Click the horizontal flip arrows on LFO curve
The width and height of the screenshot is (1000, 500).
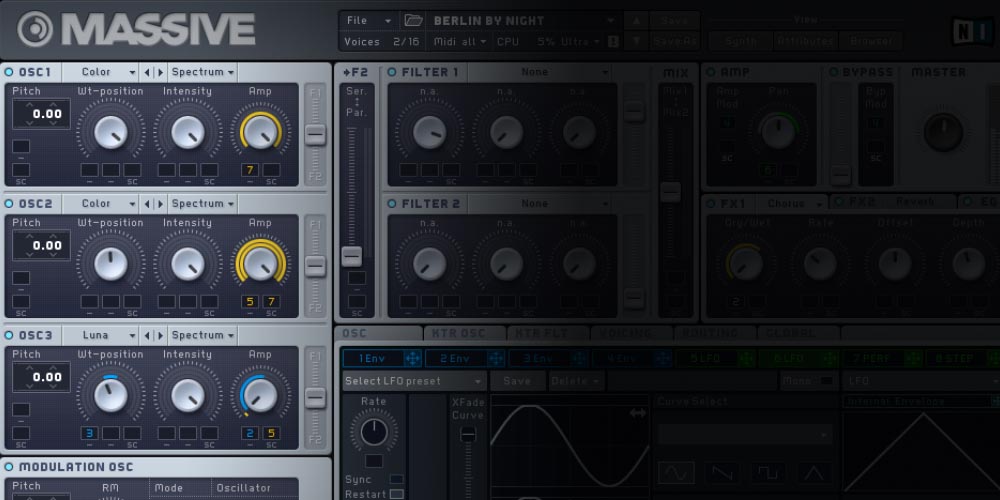pos(638,413)
